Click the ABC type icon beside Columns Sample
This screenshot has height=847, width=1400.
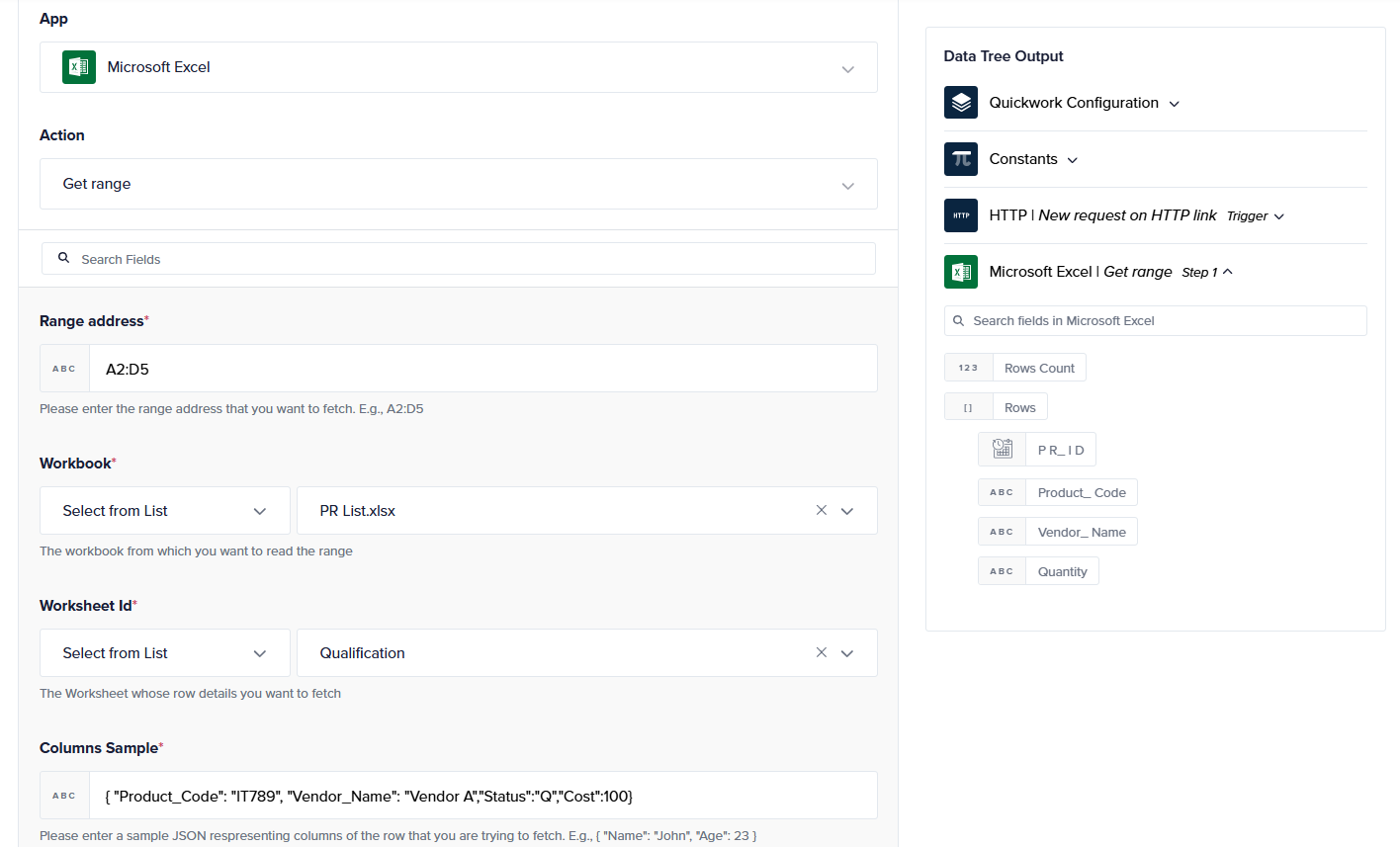point(64,796)
